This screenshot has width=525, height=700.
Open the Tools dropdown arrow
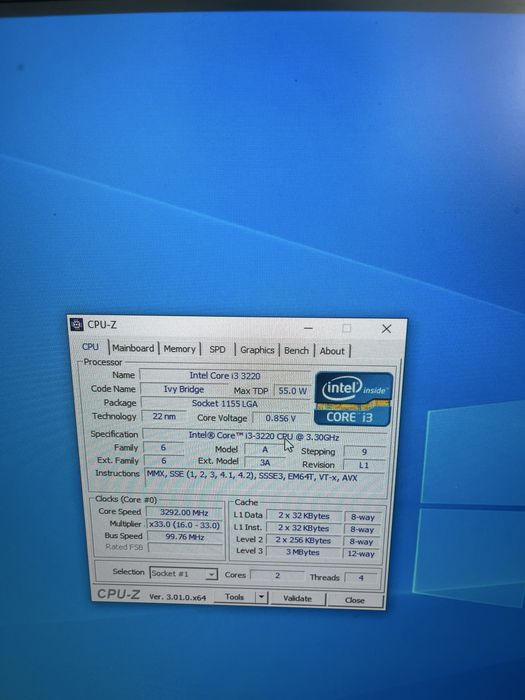(x=262, y=597)
